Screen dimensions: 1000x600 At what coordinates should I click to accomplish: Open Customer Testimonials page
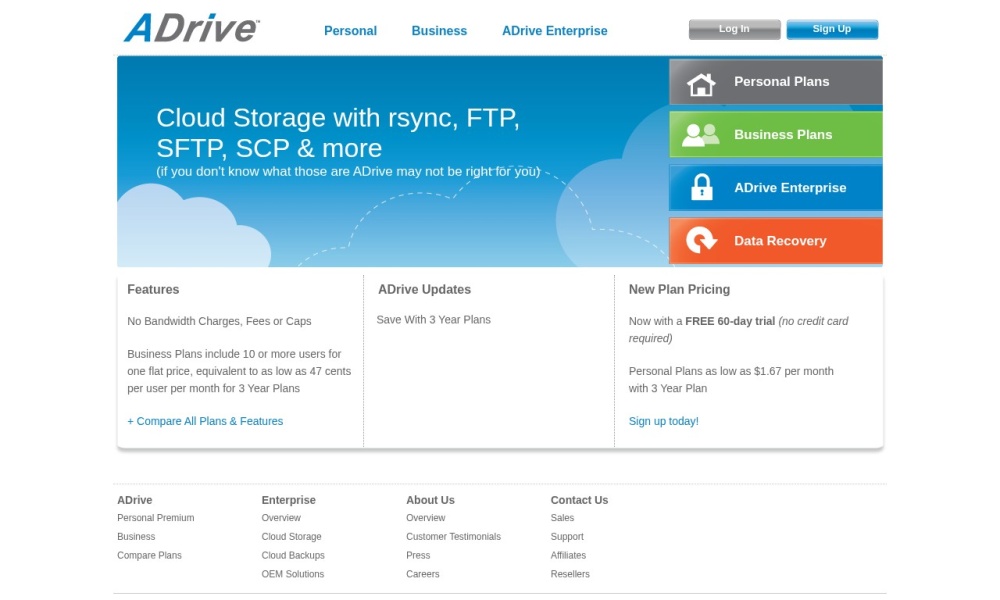(x=453, y=537)
